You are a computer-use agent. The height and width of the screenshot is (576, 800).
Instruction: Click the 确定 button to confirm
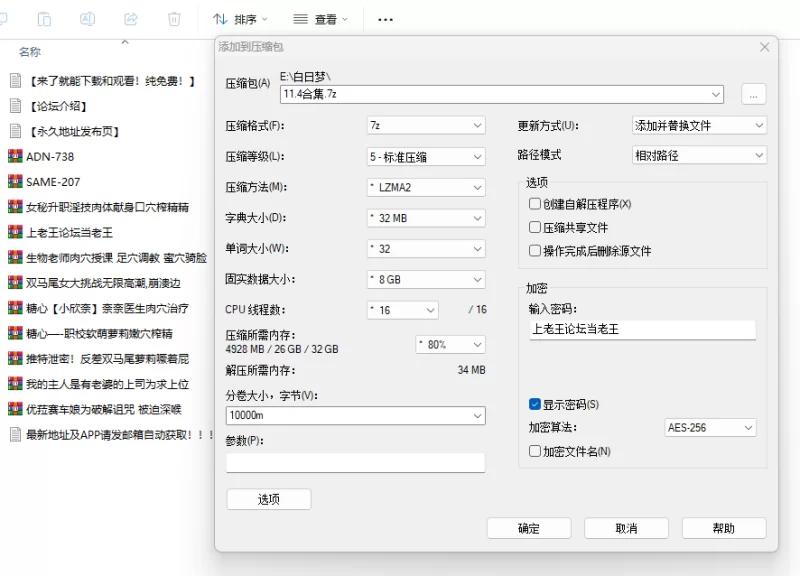(529, 528)
